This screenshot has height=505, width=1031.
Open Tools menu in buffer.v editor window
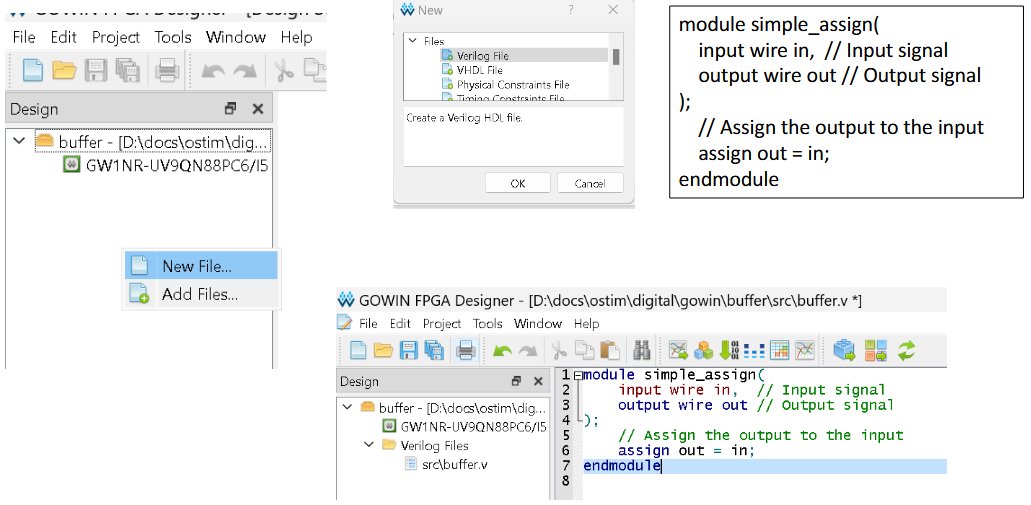[487, 324]
